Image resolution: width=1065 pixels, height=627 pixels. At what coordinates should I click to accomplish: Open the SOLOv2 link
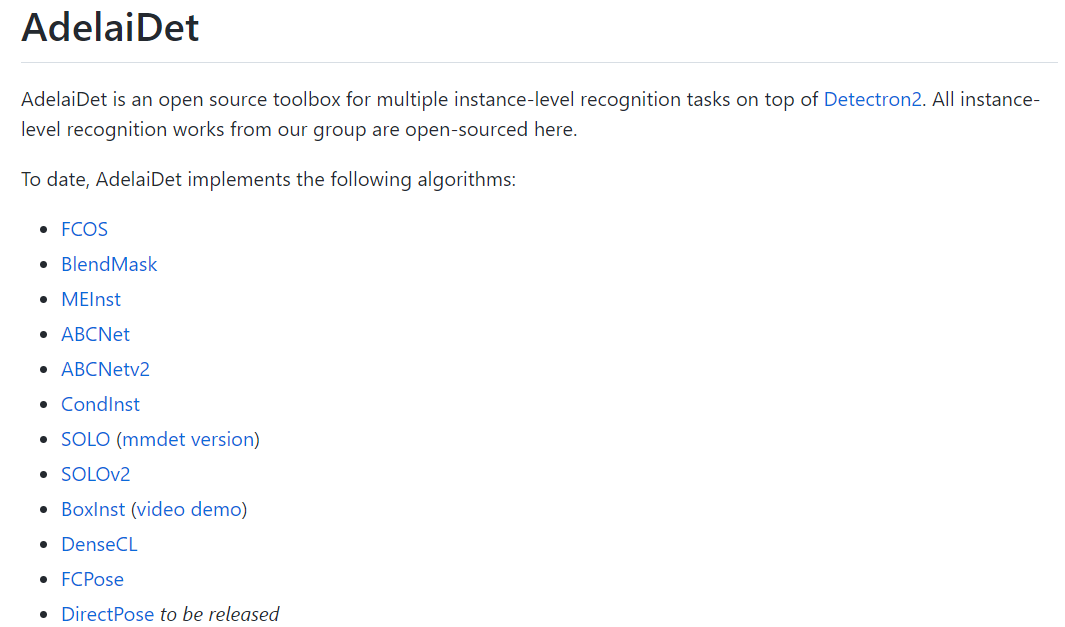[95, 475]
